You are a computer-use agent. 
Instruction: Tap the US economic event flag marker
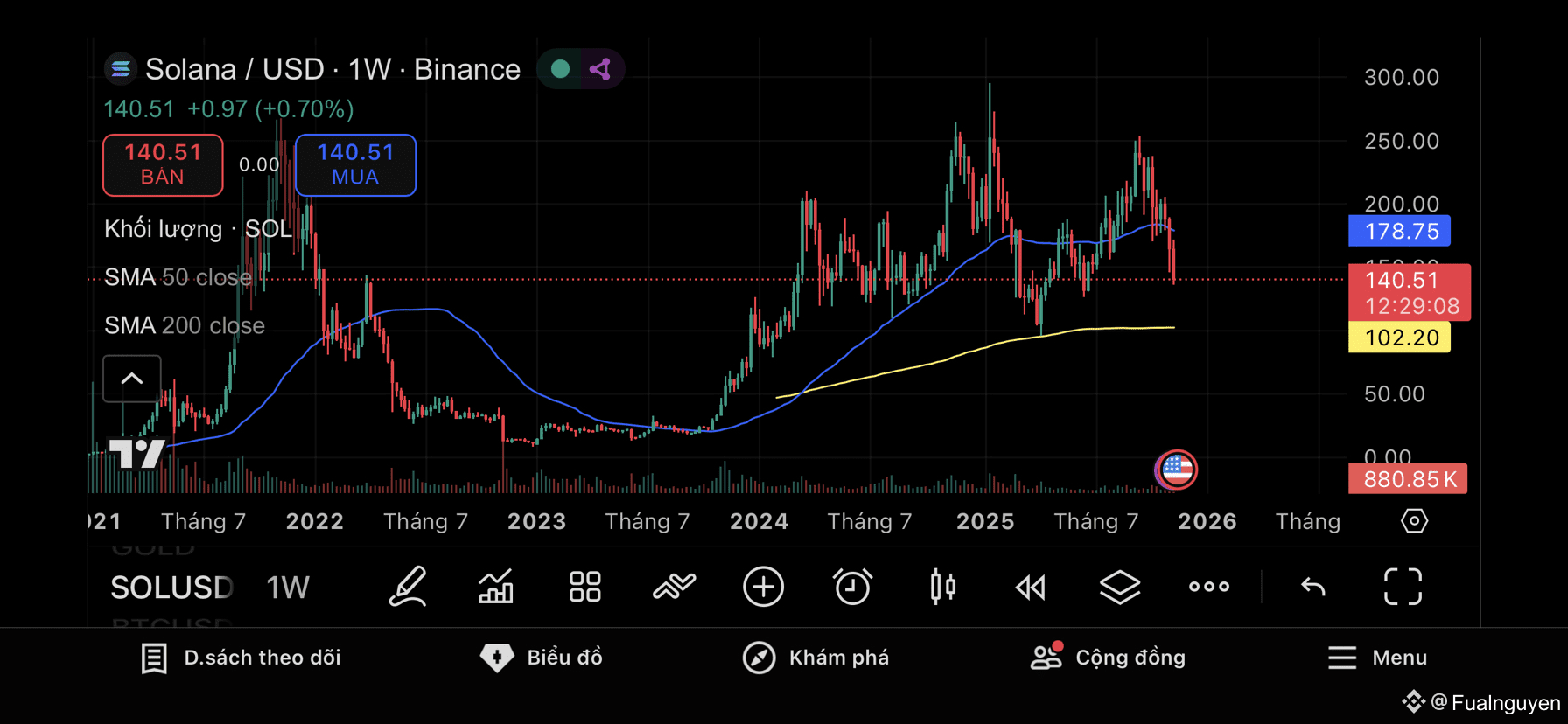(x=1177, y=470)
